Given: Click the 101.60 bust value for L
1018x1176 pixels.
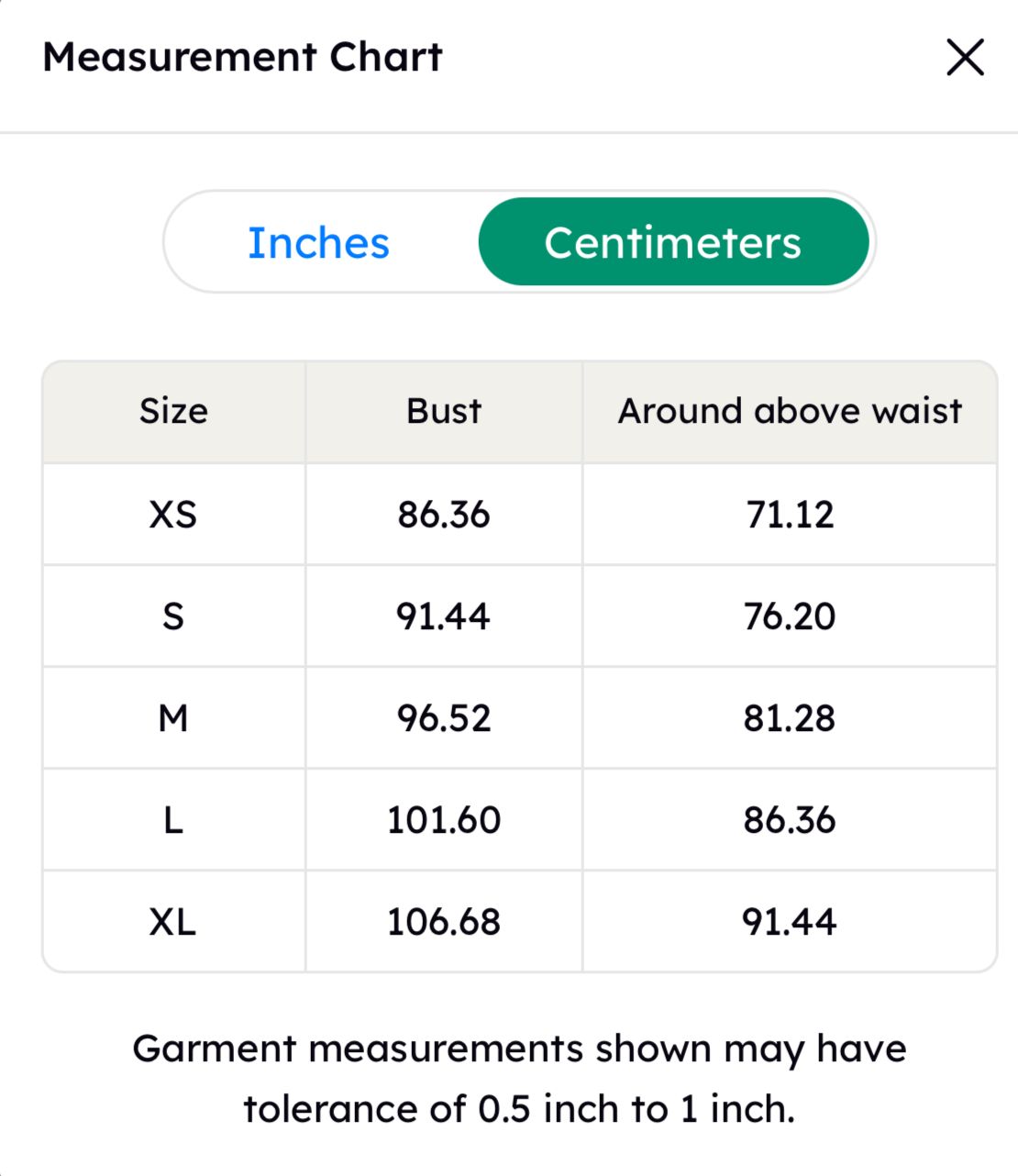Looking at the screenshot, I should [444, 820].
